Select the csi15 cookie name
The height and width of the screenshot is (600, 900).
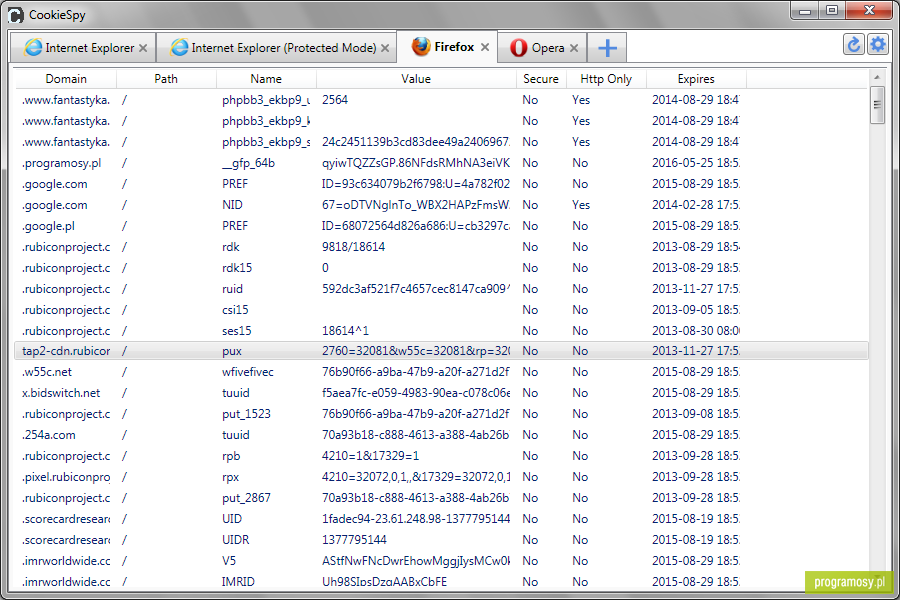click(x=235, y=310)
